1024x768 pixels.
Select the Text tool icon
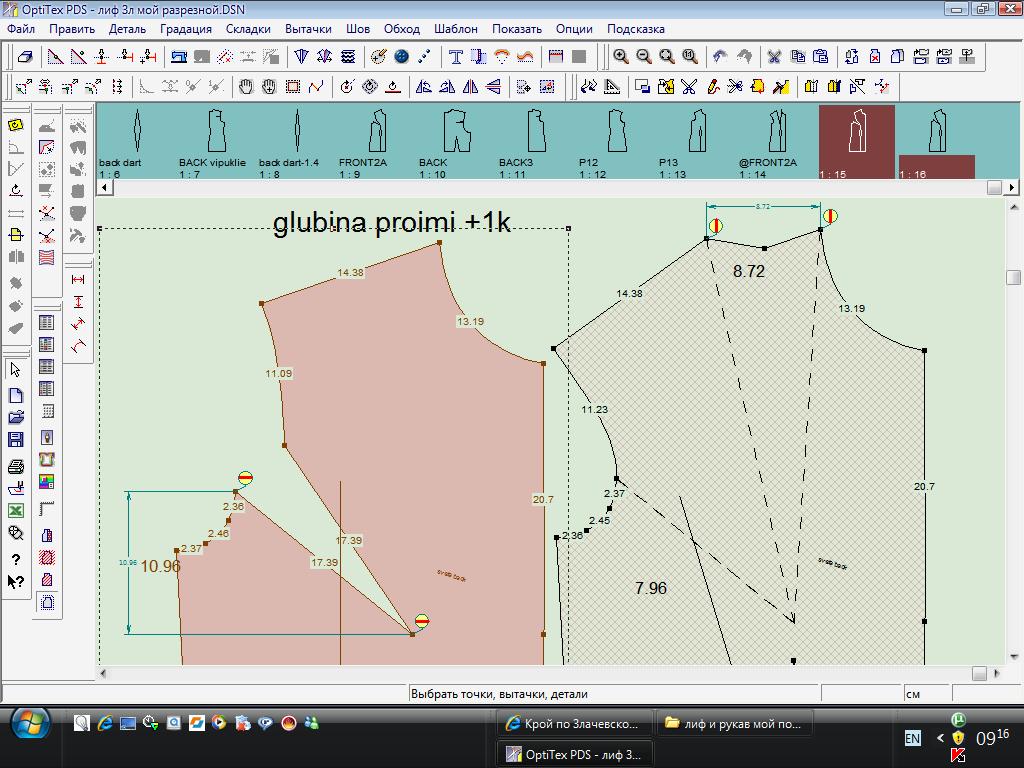(456, 57)
